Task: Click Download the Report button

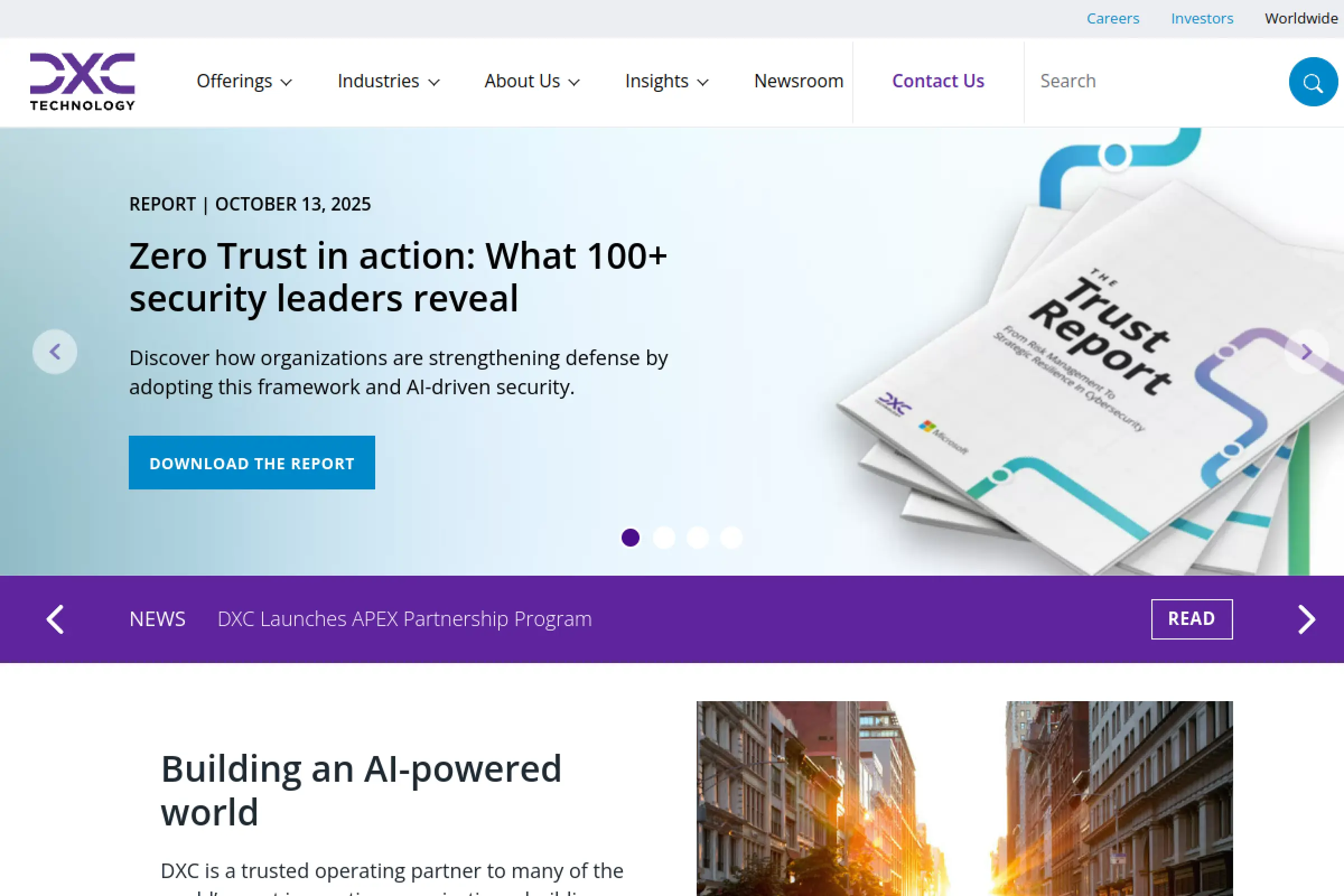Action: pyautogui.click(x=252, y=463)
